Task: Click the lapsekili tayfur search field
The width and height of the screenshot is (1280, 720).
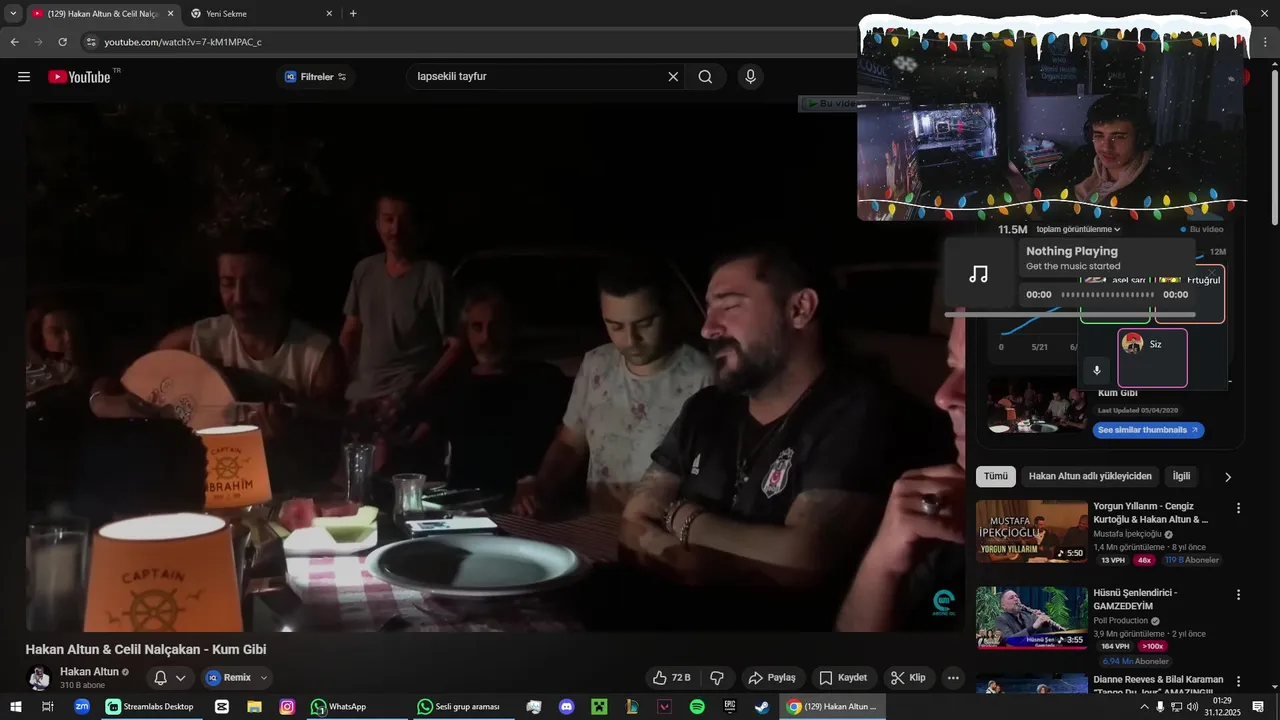Action: [x=538, y=77]
